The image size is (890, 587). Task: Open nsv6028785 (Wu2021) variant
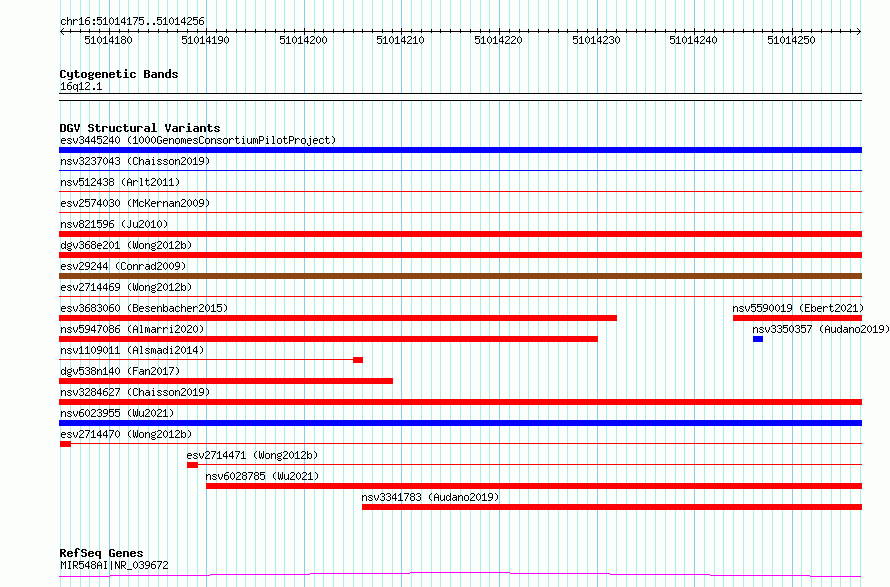coord(262,476)
